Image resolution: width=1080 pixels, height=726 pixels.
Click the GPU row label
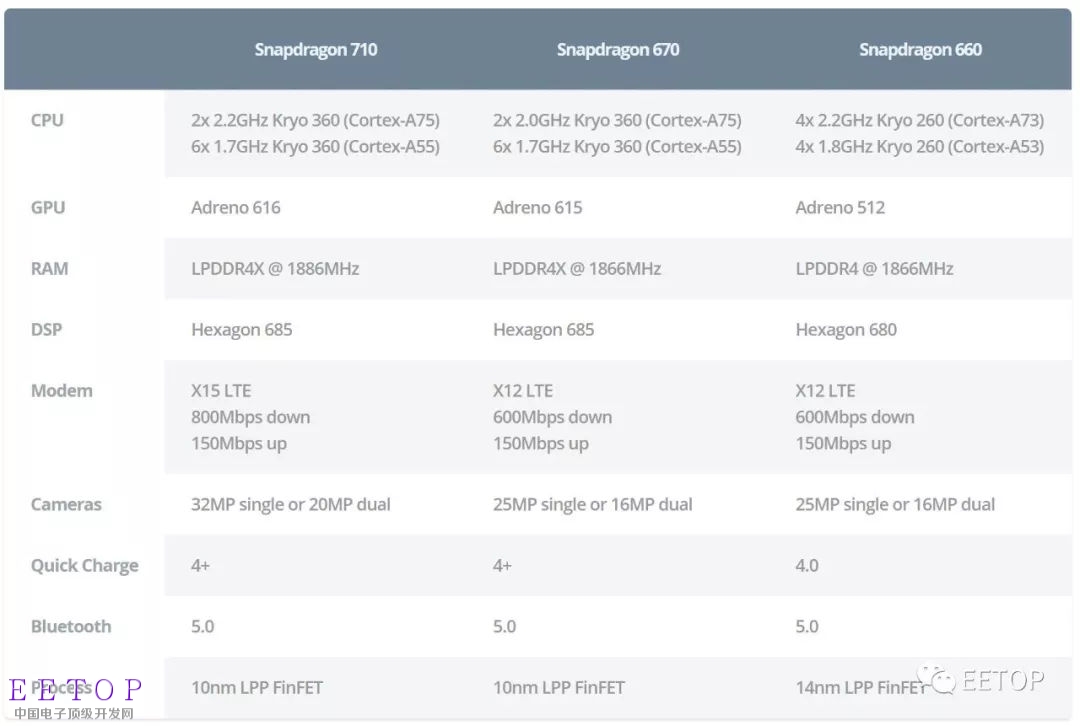pyautogui.click(x=48, y=207)
